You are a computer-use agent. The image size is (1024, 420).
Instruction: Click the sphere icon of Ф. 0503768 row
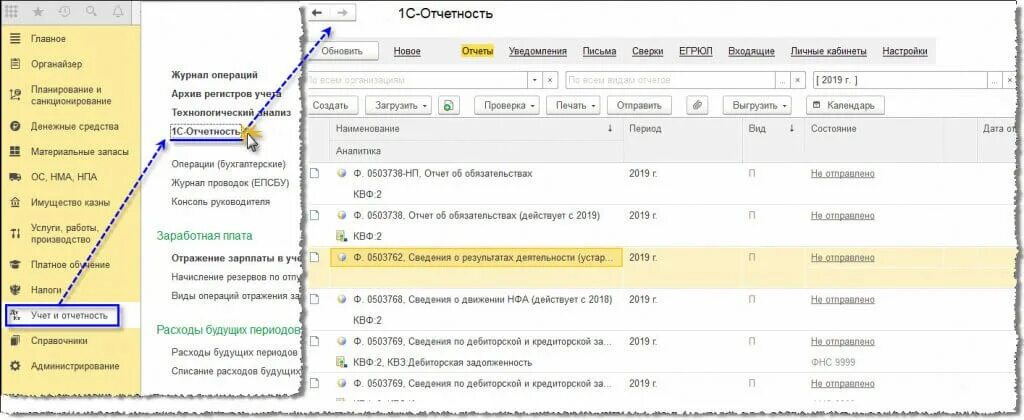click(x=342, y=300)
